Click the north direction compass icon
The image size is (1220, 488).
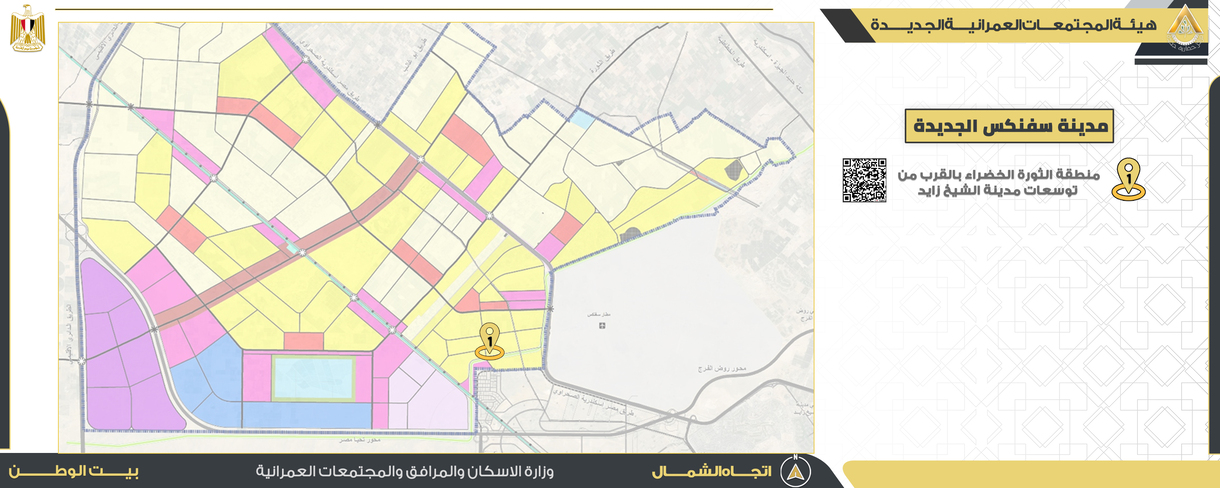795,471
